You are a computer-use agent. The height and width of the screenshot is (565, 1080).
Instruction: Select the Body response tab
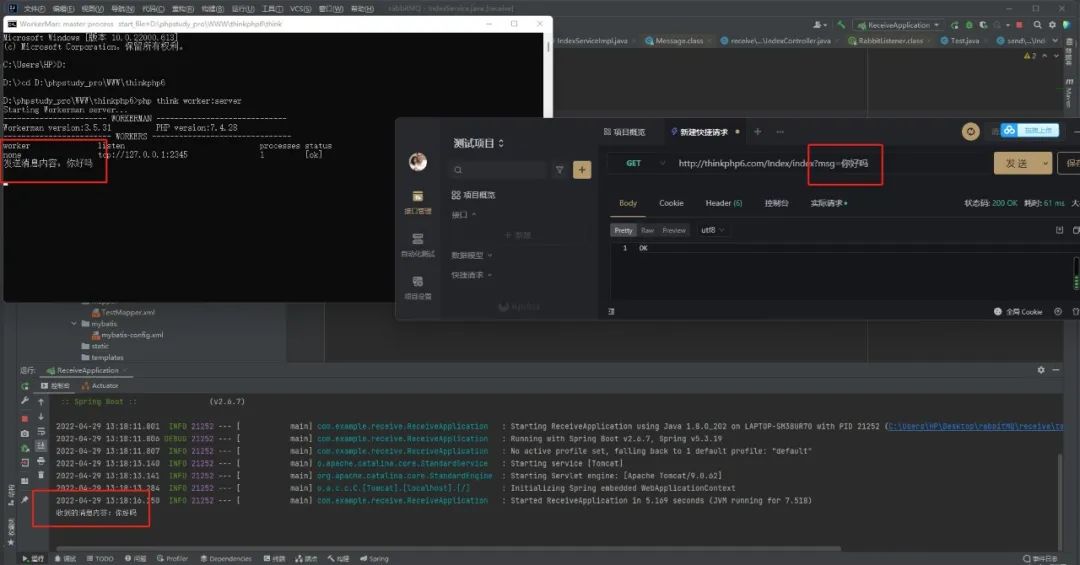[x=628, y=203]
